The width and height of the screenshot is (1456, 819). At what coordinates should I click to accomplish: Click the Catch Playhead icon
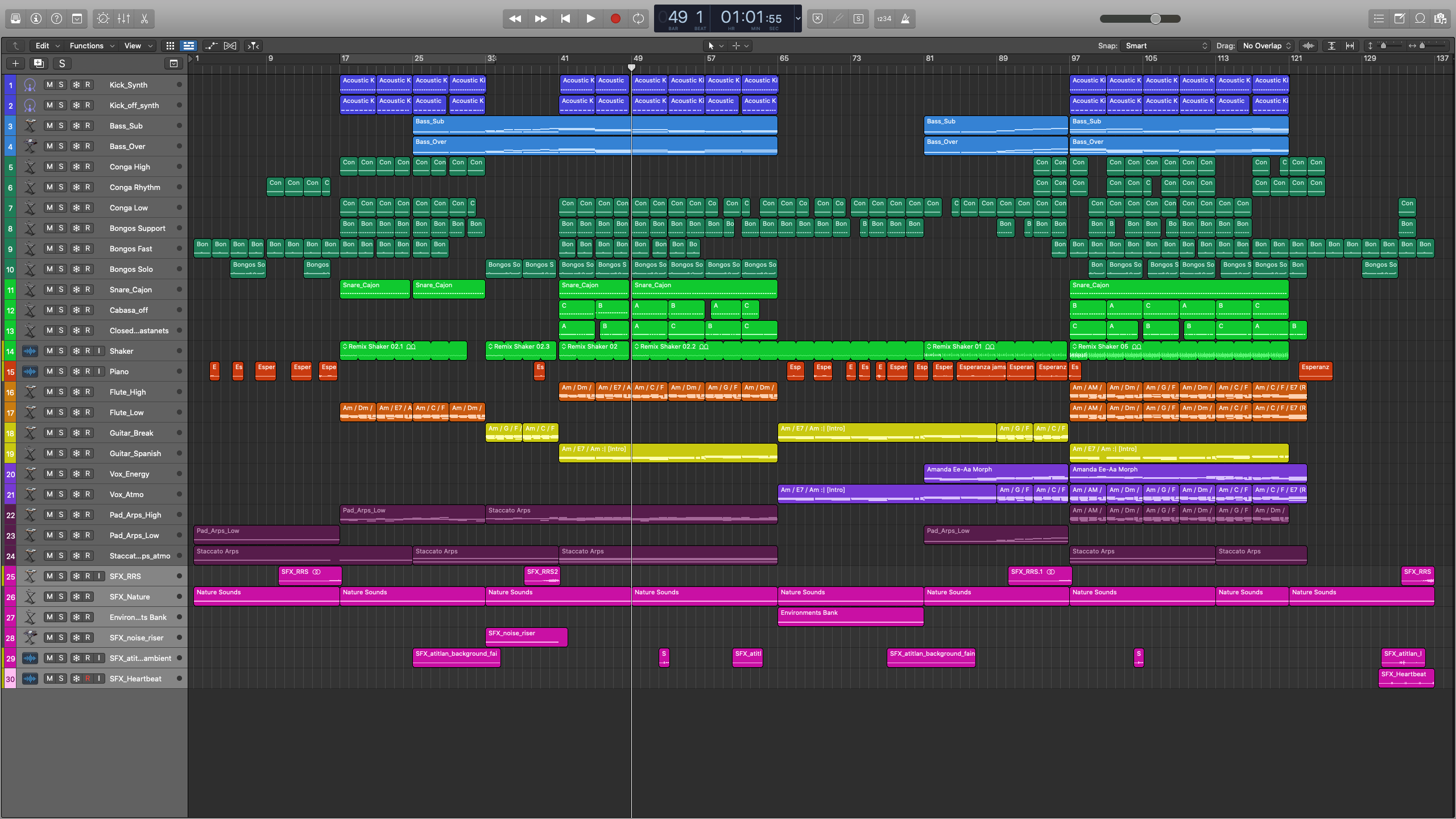pyautogui.click(x=254, y=45)
